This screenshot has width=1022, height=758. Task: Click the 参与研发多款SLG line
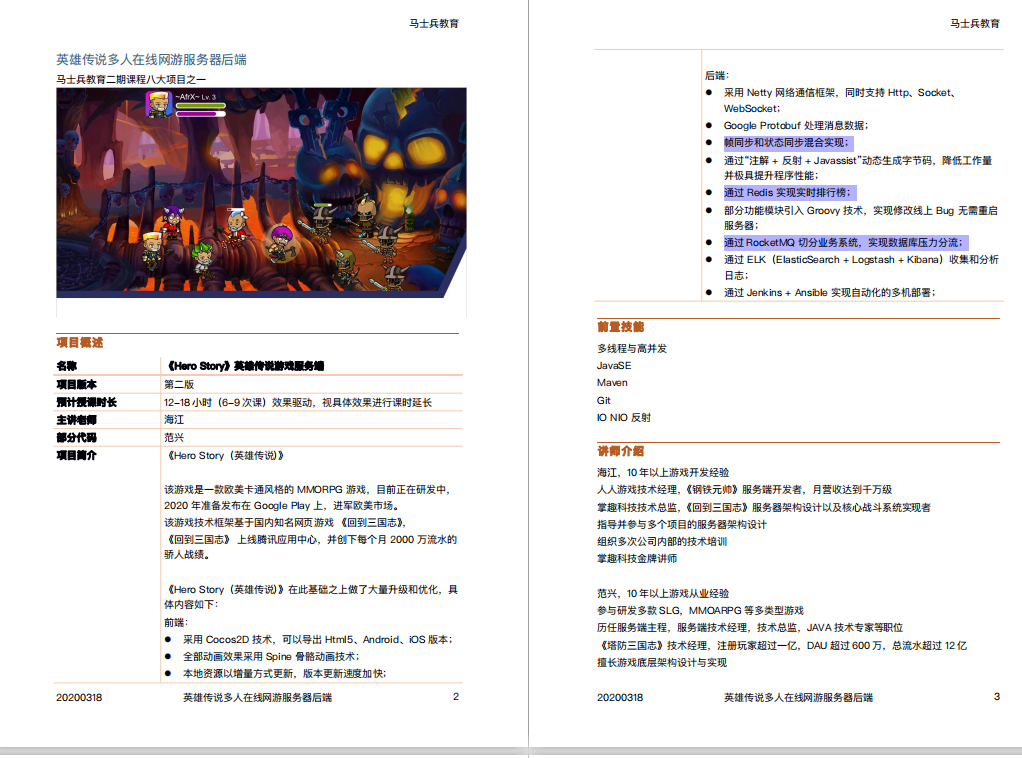pos(700,611)
